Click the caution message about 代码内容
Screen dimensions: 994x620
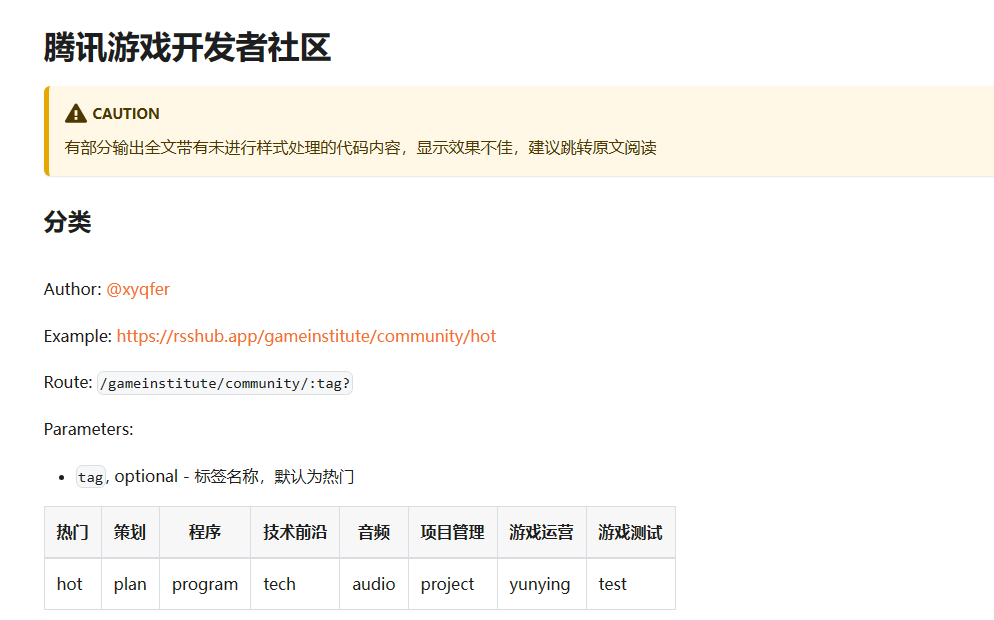point(360,148)
